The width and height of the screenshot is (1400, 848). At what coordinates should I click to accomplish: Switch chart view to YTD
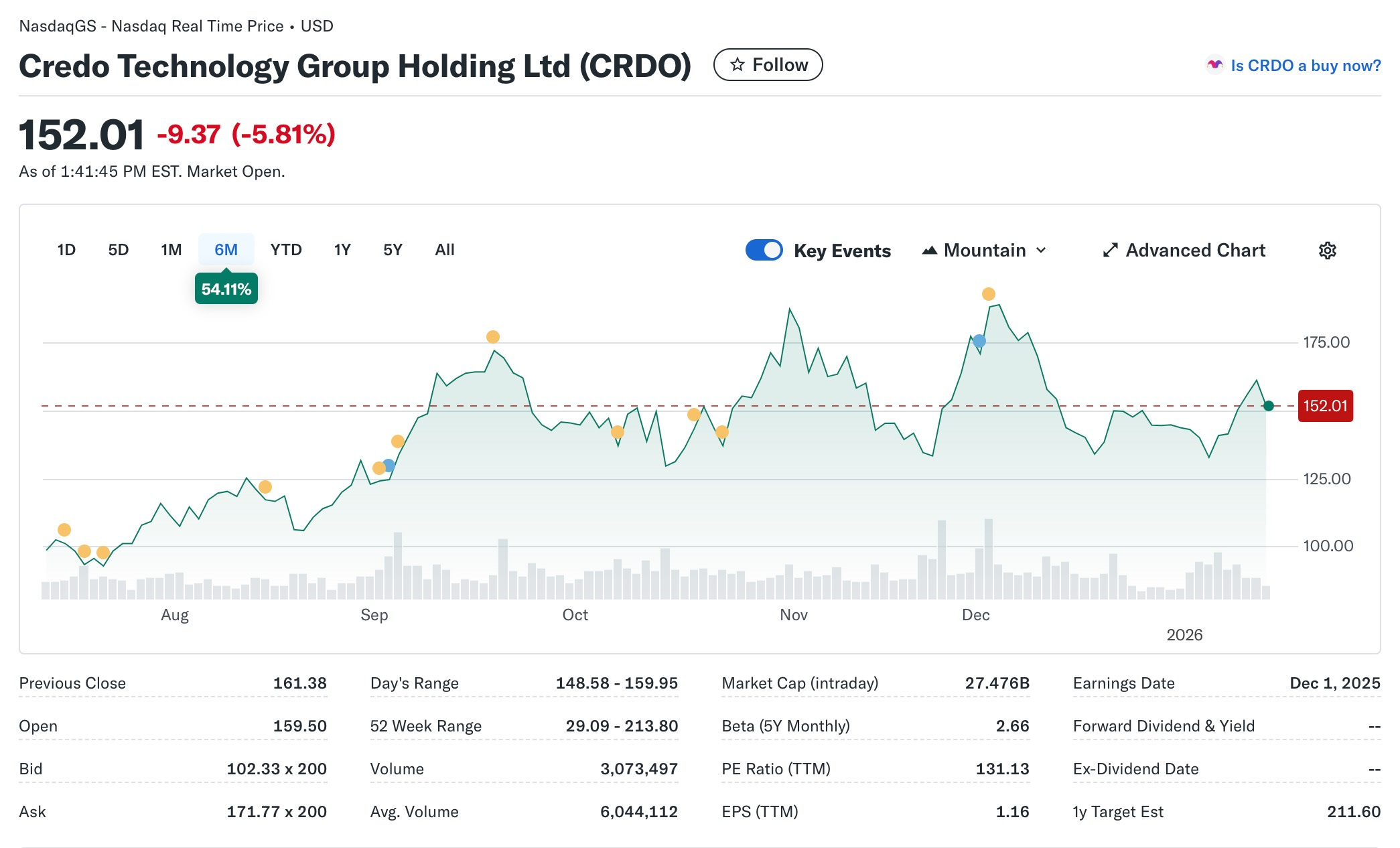287,249
